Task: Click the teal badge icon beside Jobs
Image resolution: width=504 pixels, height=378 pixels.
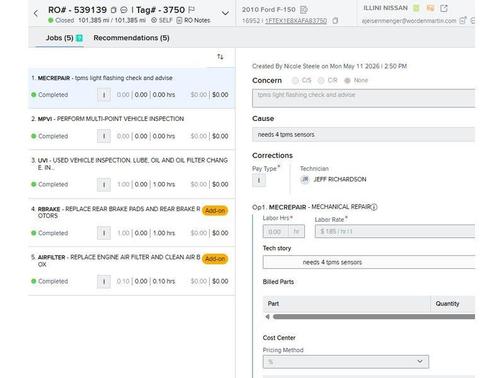Action: pyautogui.click(x=79, y=38)
